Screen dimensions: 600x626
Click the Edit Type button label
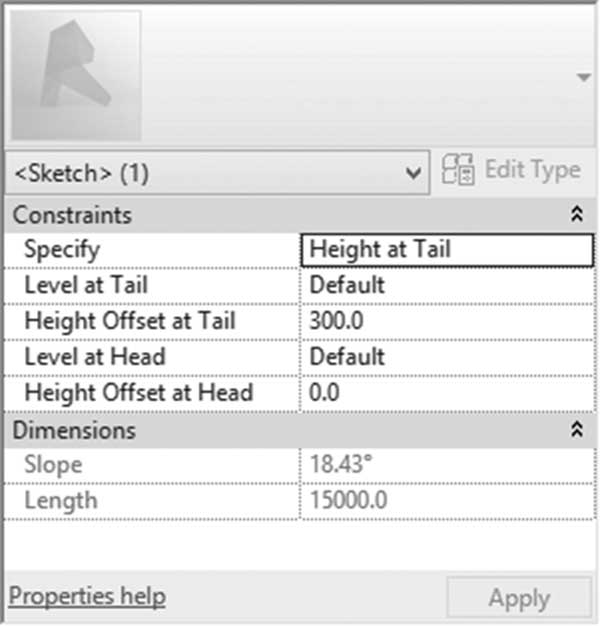(x=533, y=170)
